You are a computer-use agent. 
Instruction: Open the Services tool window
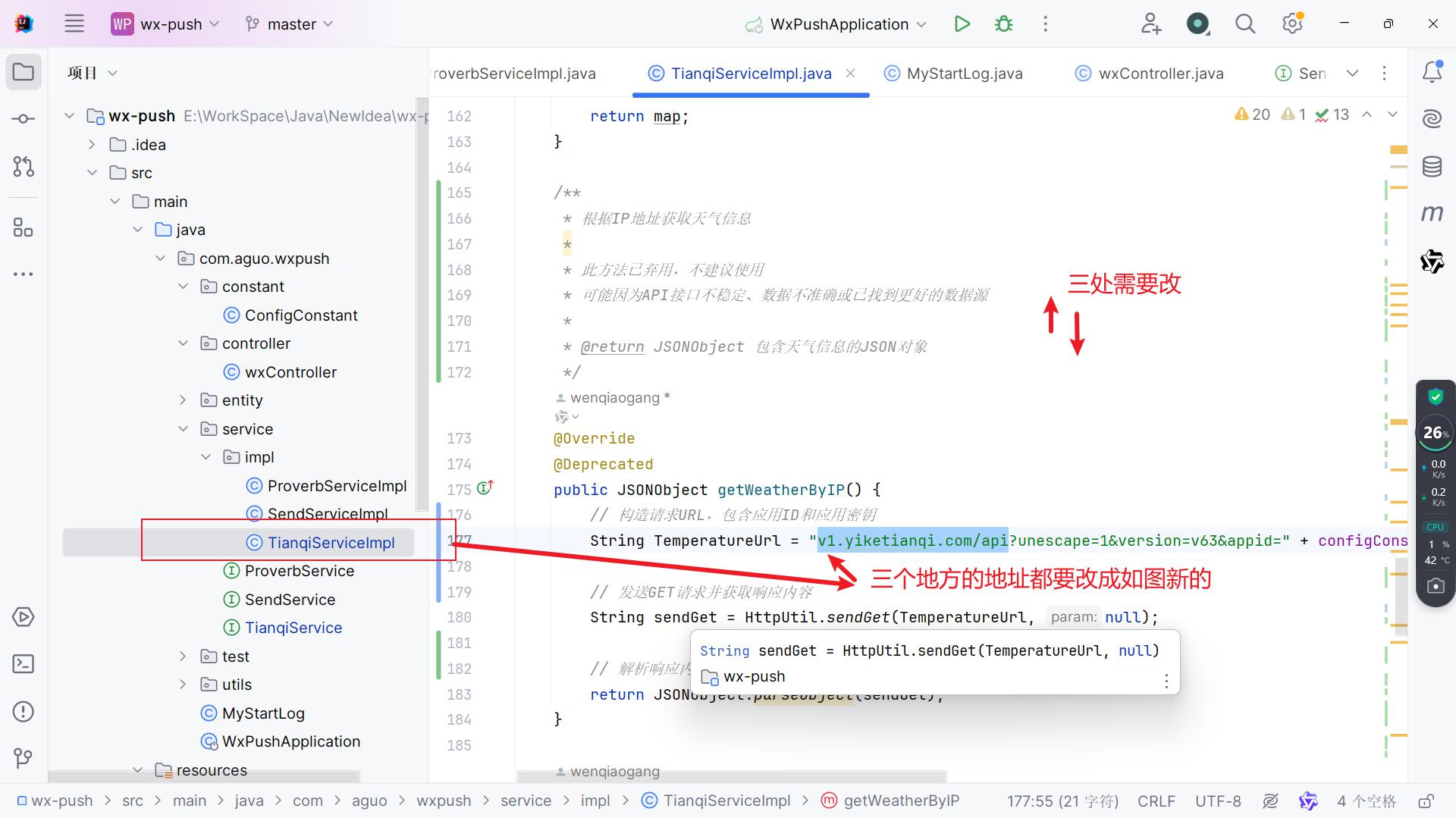tap(24, 616)
